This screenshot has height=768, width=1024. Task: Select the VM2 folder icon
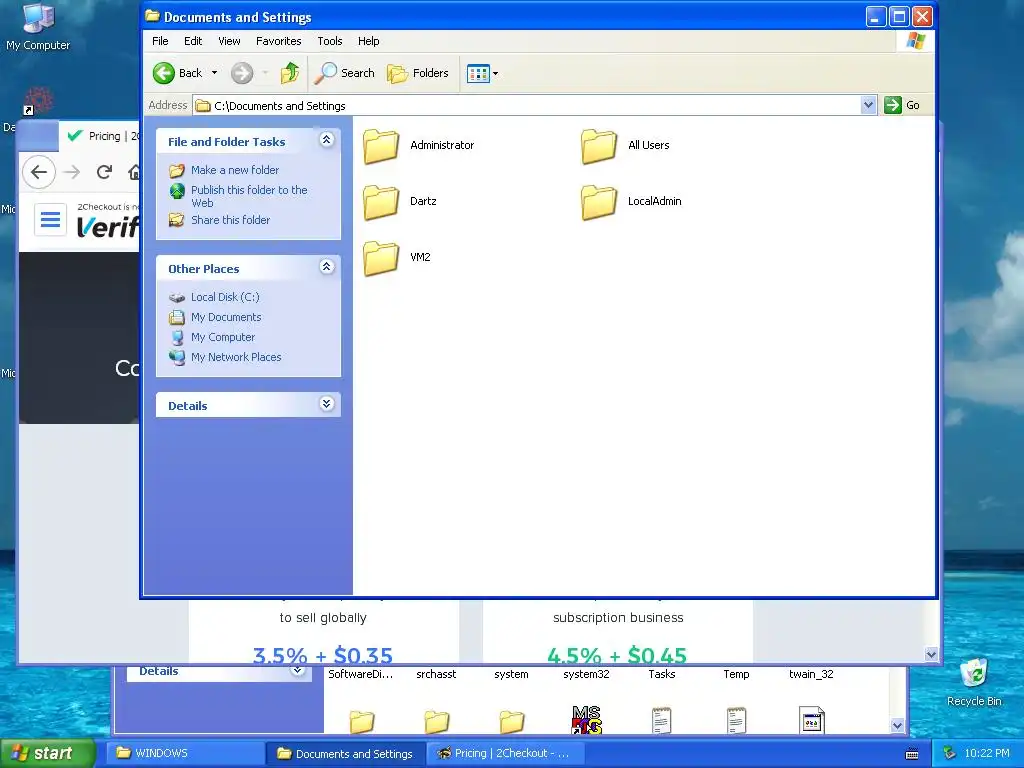coord(381,258)
